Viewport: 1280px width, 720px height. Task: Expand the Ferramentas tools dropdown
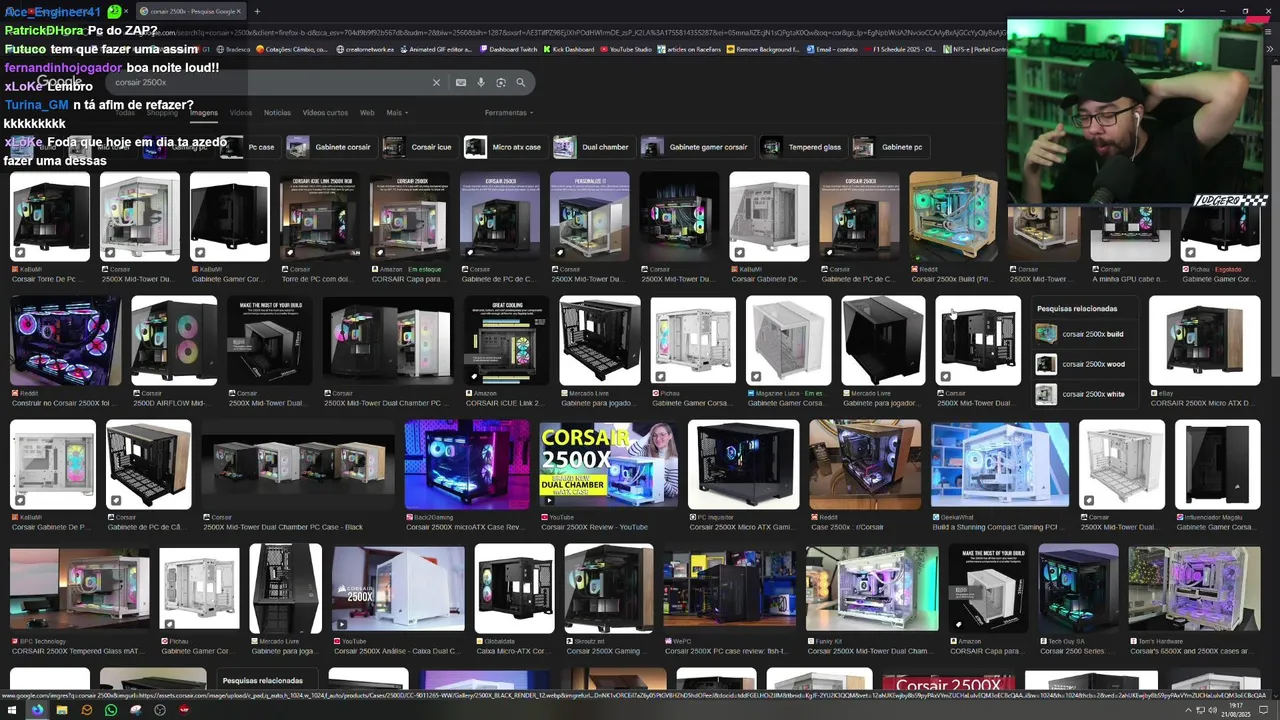point(509,113)
